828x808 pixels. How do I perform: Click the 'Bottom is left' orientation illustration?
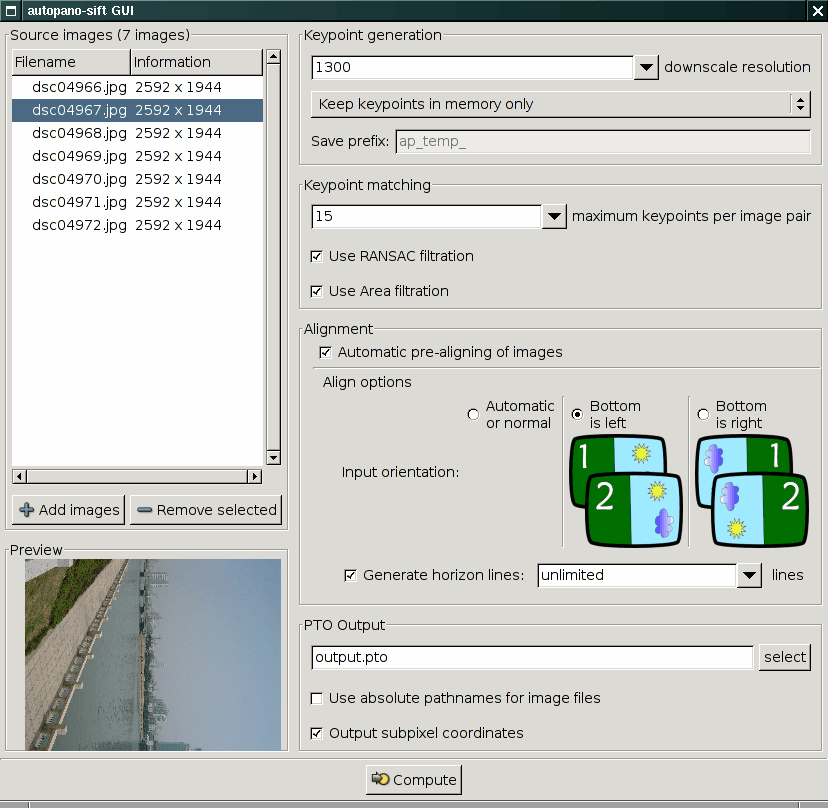pos(626,491)
